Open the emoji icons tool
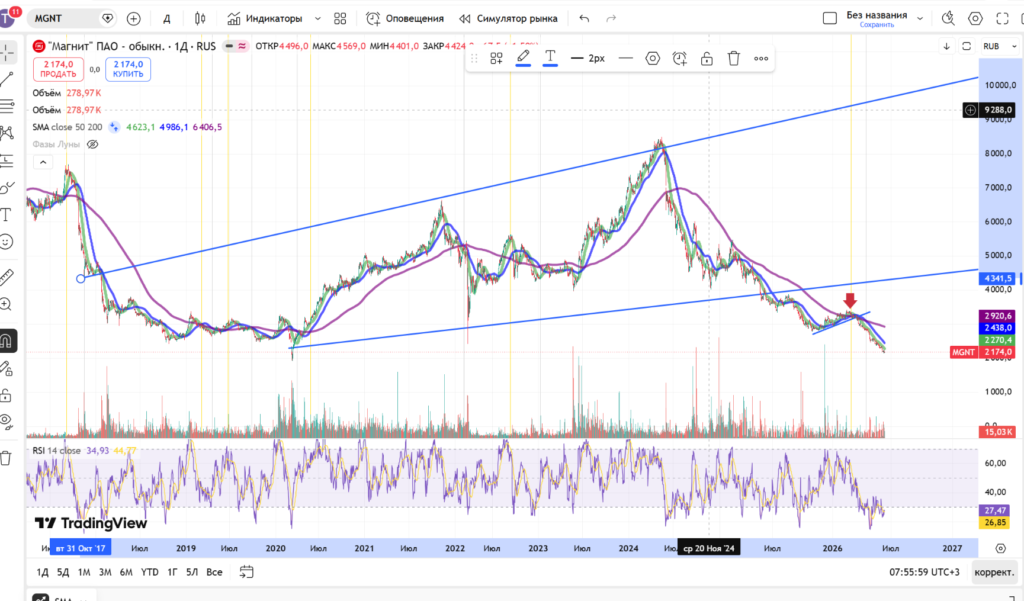Viewport: 1024px width, 601px height. [7, 242]
